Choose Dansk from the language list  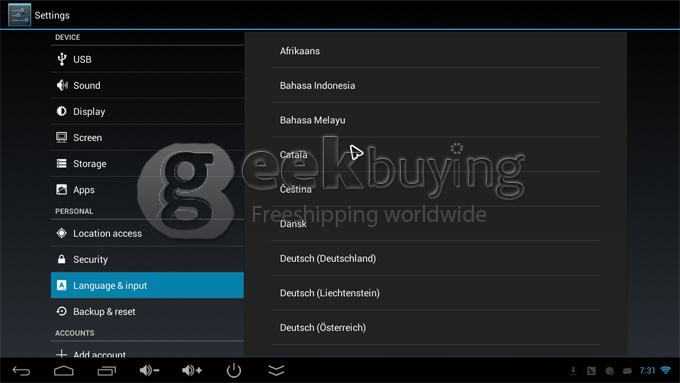tap(435, 224)
